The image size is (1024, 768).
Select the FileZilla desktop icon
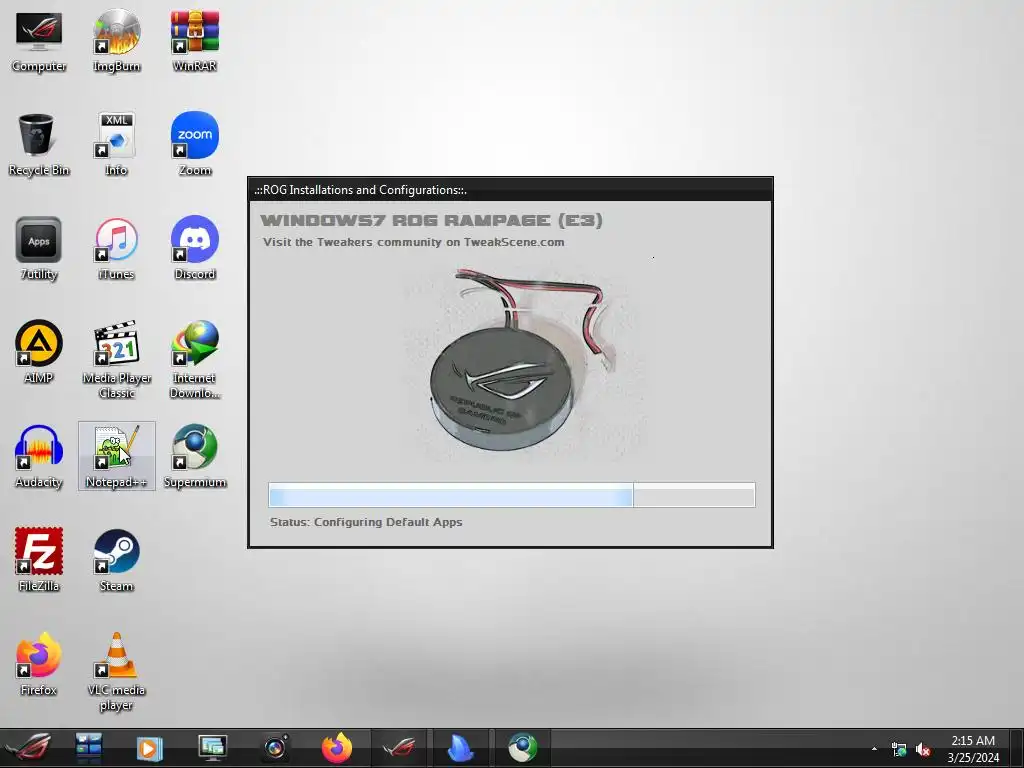pyautogui.click(x=39, y=561)
